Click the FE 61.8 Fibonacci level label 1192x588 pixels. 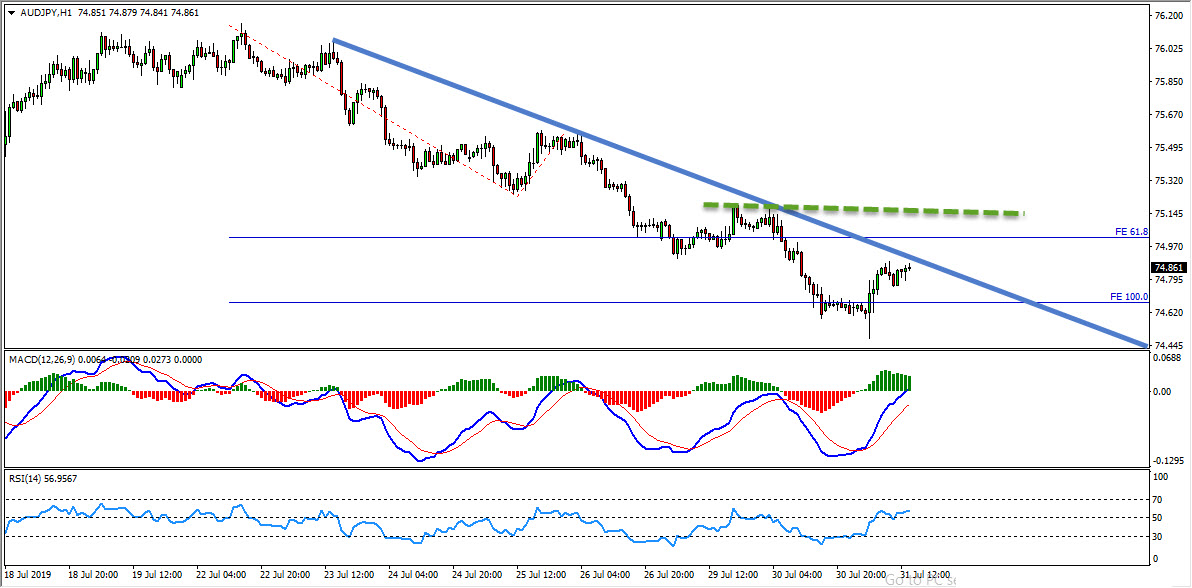(x=1131, y=232)
